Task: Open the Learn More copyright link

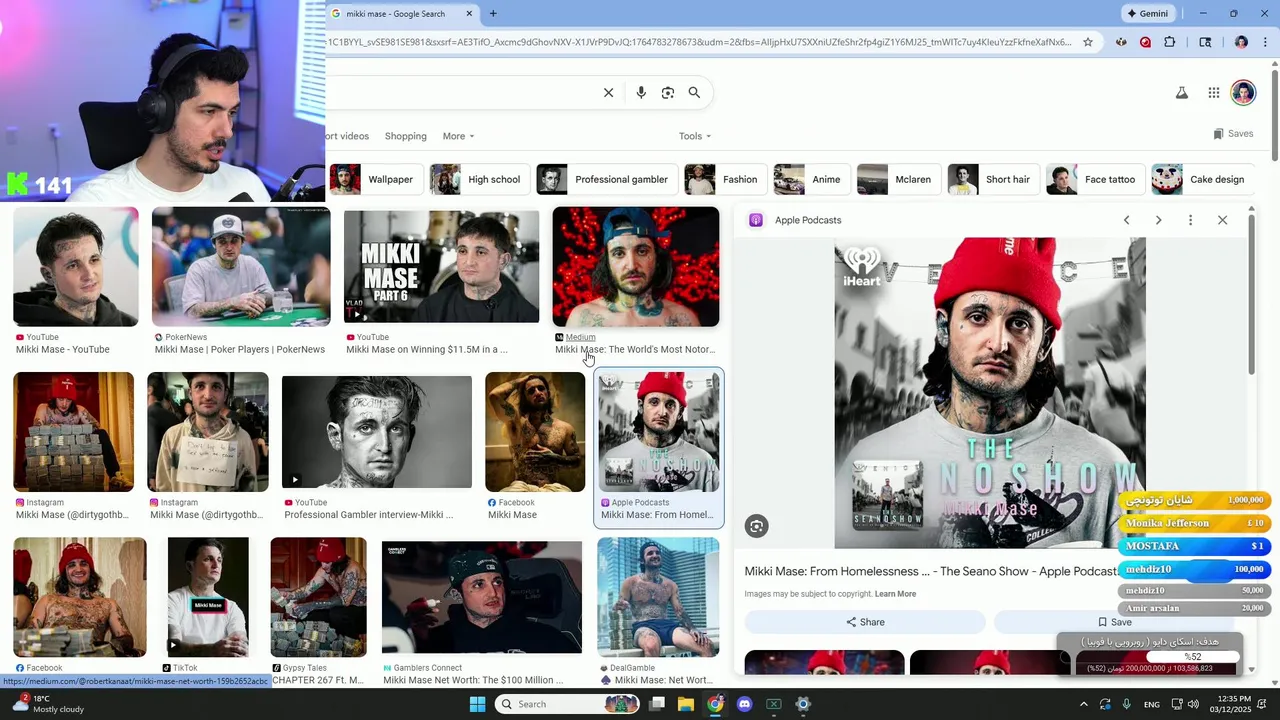Action: [x=895, y=594]
